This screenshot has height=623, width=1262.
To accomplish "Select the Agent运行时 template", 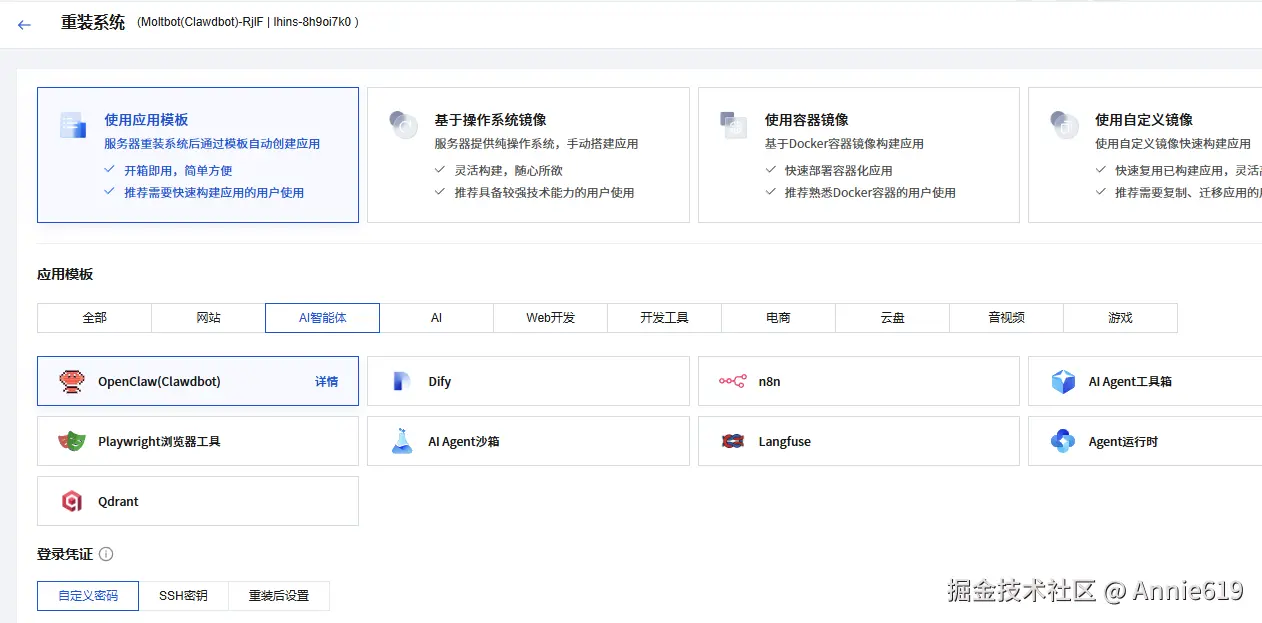I will tap(1145, 441).
